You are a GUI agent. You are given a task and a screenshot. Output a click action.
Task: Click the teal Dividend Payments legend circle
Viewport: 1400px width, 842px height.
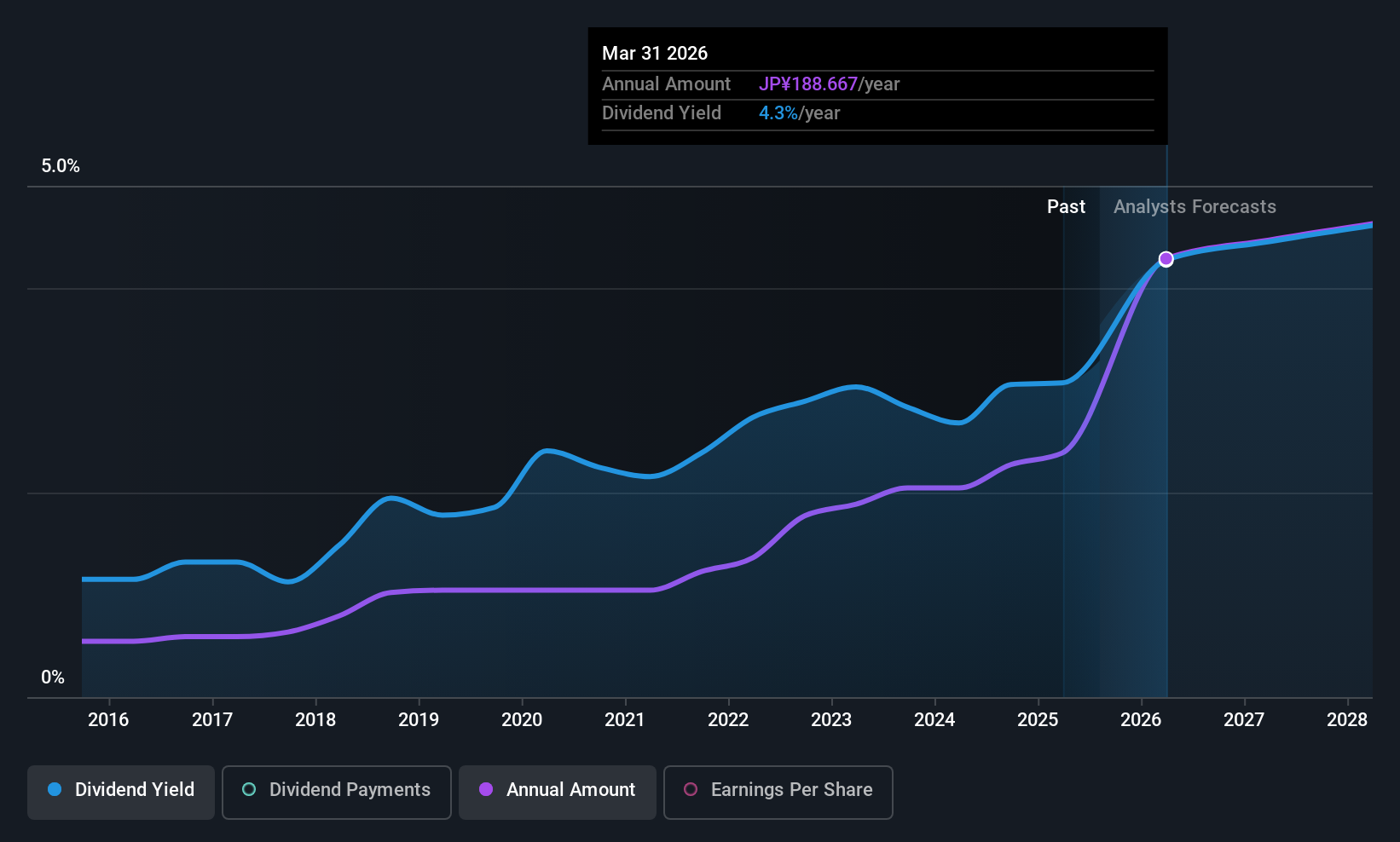[249, 790]
